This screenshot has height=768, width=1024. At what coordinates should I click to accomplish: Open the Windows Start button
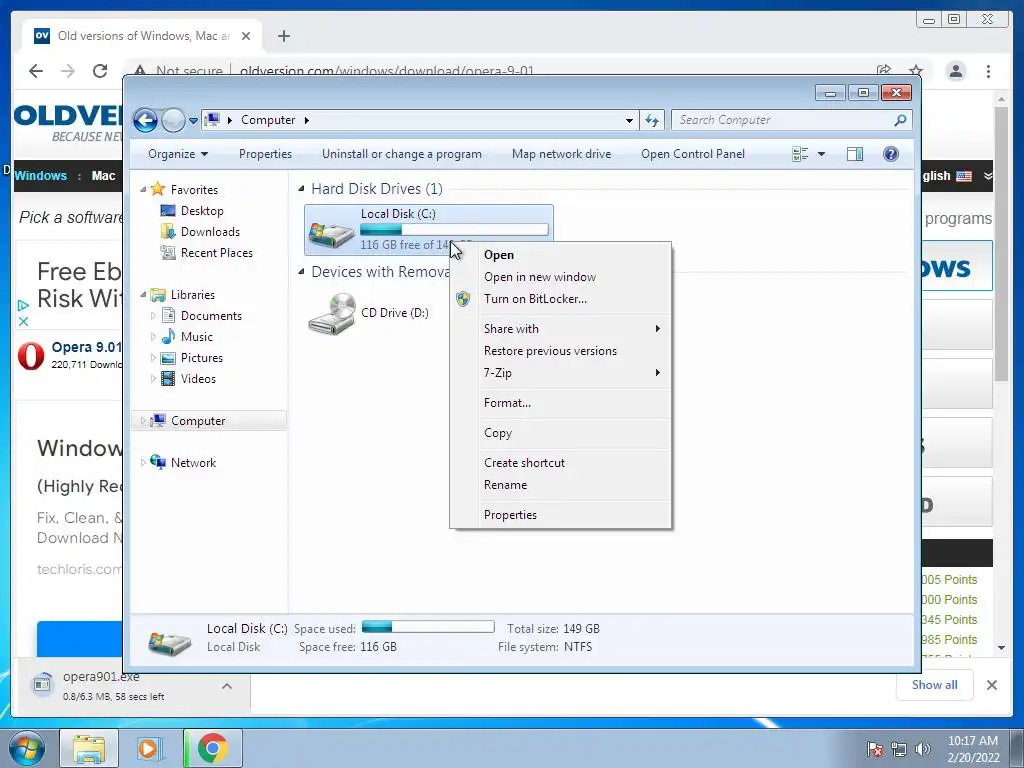point(25,748)
